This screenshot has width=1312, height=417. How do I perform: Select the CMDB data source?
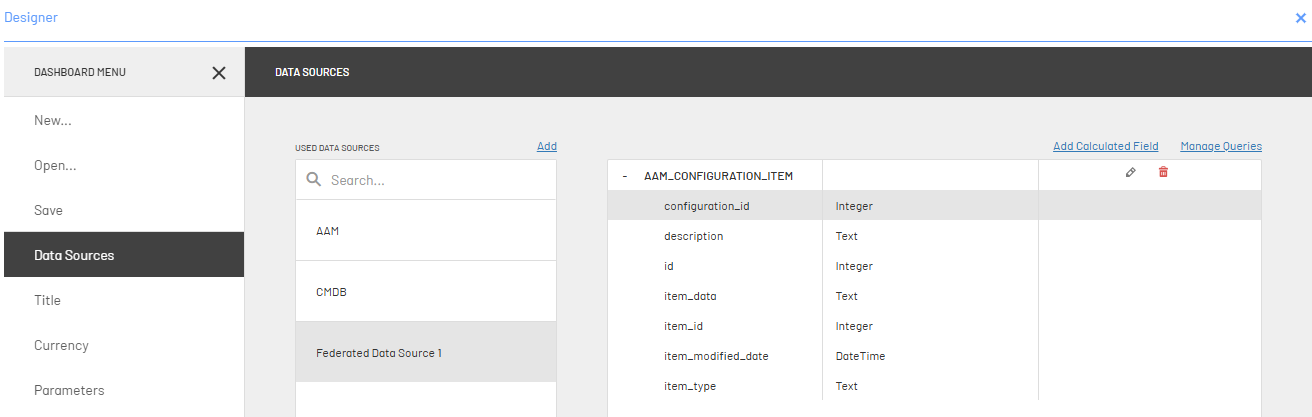tap(426, 291)
